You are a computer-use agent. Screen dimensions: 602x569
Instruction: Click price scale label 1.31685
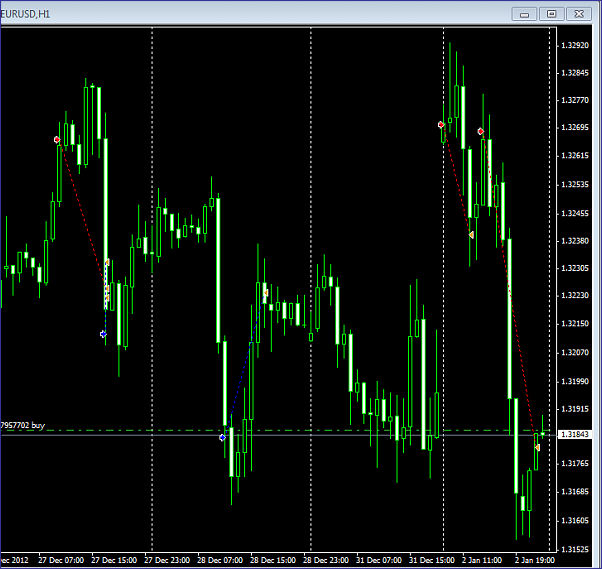[x=575, y=492]
